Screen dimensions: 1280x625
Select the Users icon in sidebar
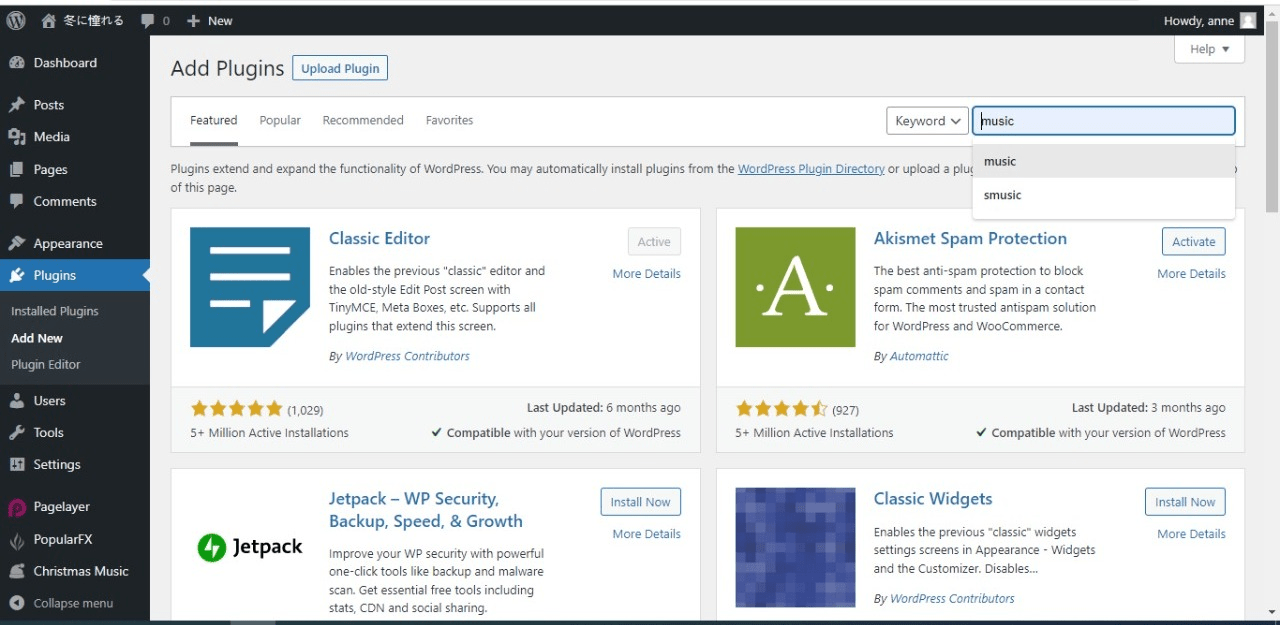coord(18,400)
